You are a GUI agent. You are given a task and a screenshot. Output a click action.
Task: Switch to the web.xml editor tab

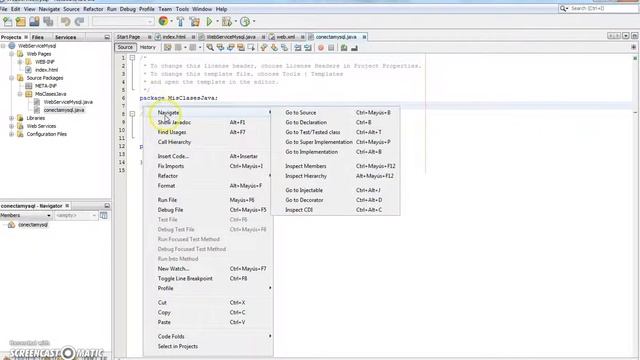click(285, 37)
